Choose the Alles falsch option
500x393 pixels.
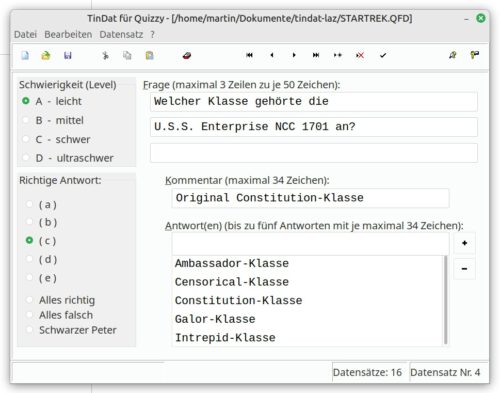(x=60, y=315)
